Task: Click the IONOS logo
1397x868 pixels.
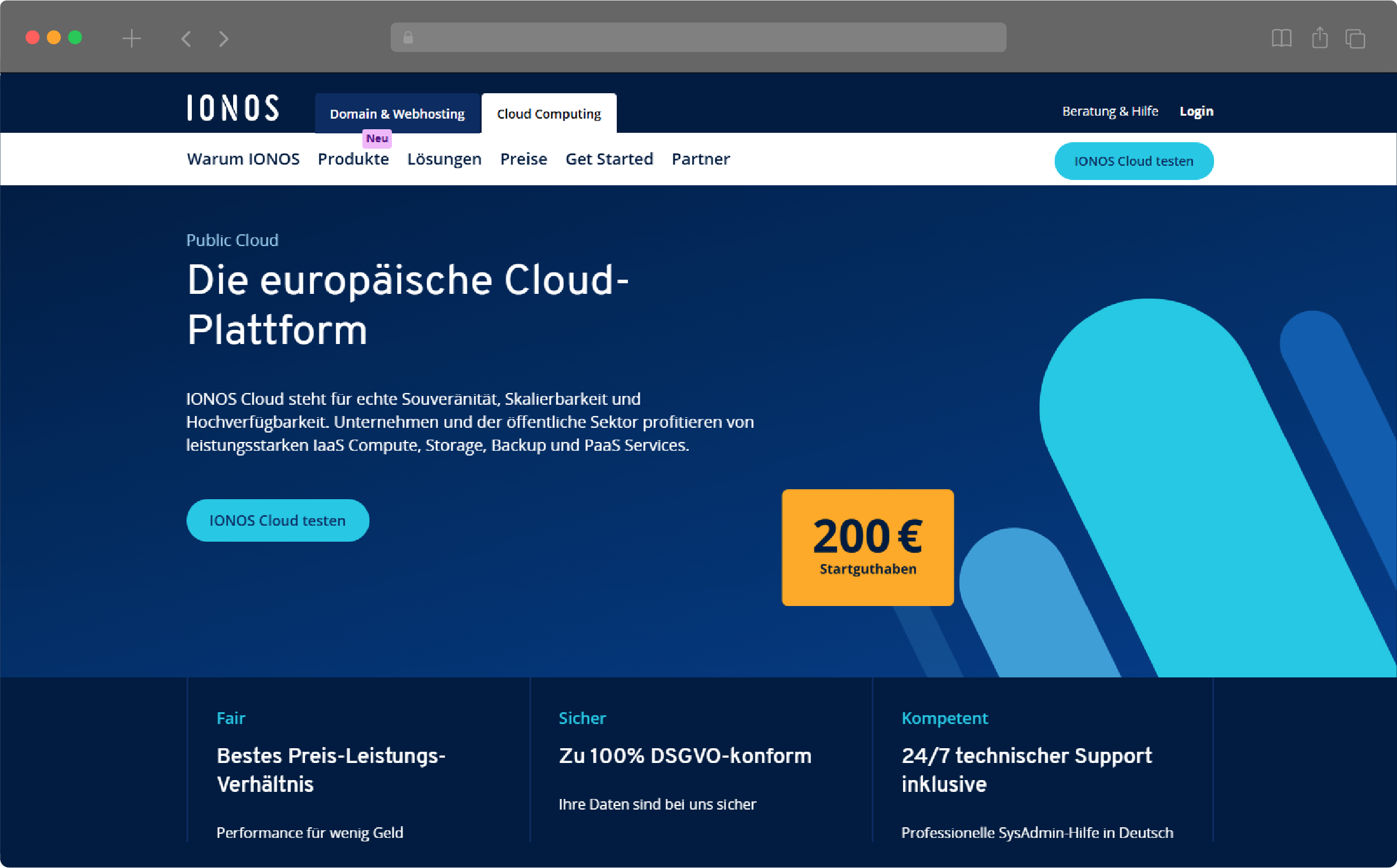Action: (233, 108)
